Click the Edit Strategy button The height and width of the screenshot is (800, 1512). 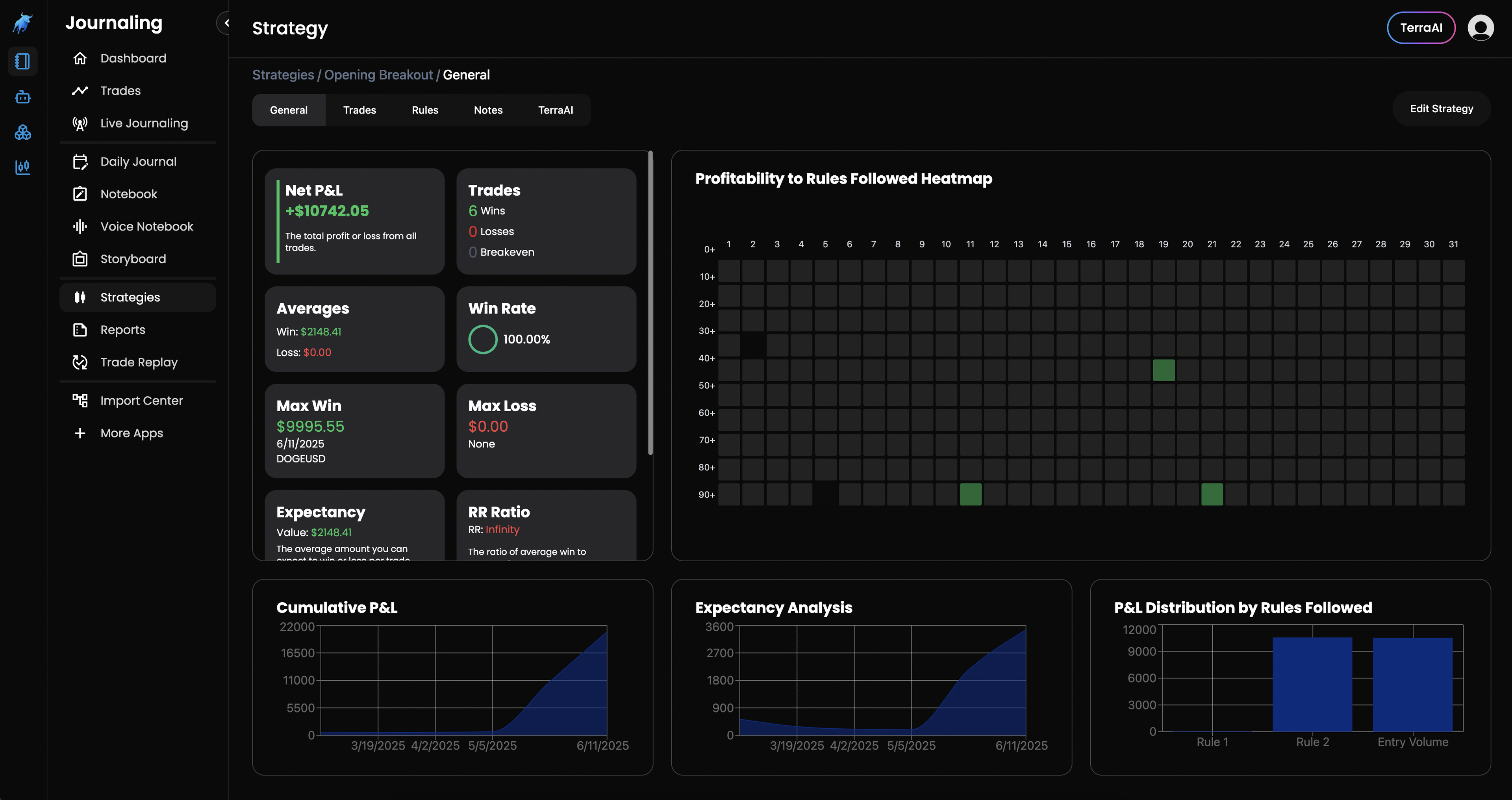[1441, 109]
